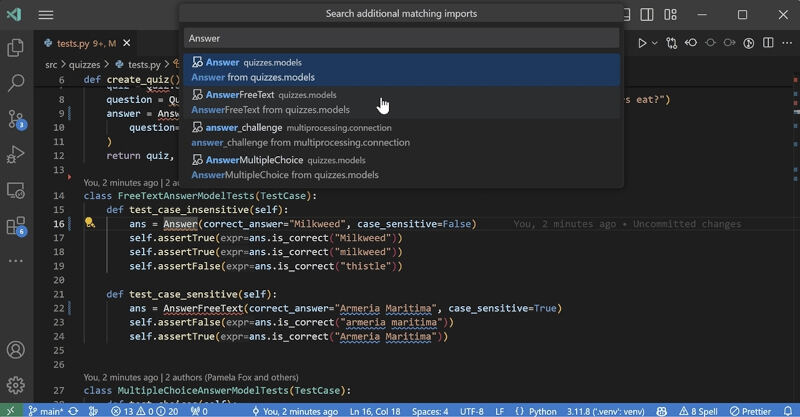Open the Customize Layout icon
800x417 pixels.
670,15
